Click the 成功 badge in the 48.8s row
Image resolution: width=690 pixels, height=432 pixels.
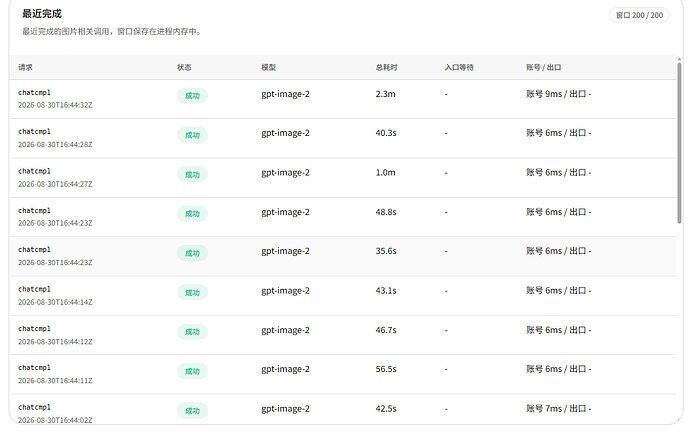192,214
